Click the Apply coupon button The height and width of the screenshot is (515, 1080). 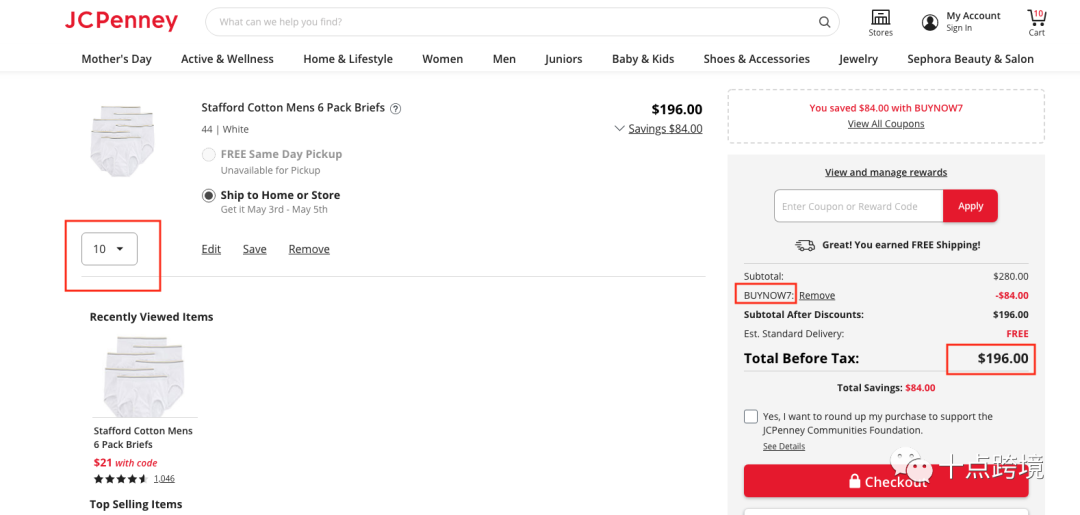[x=970, y=206]
